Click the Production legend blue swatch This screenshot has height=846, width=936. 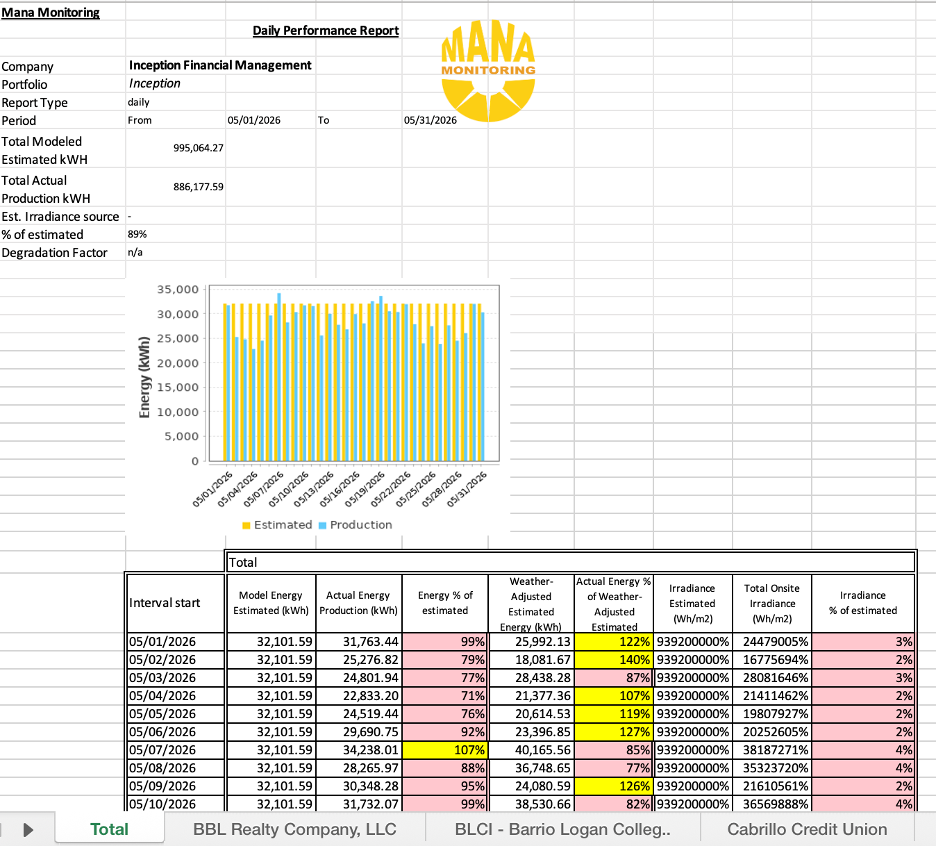322,525
